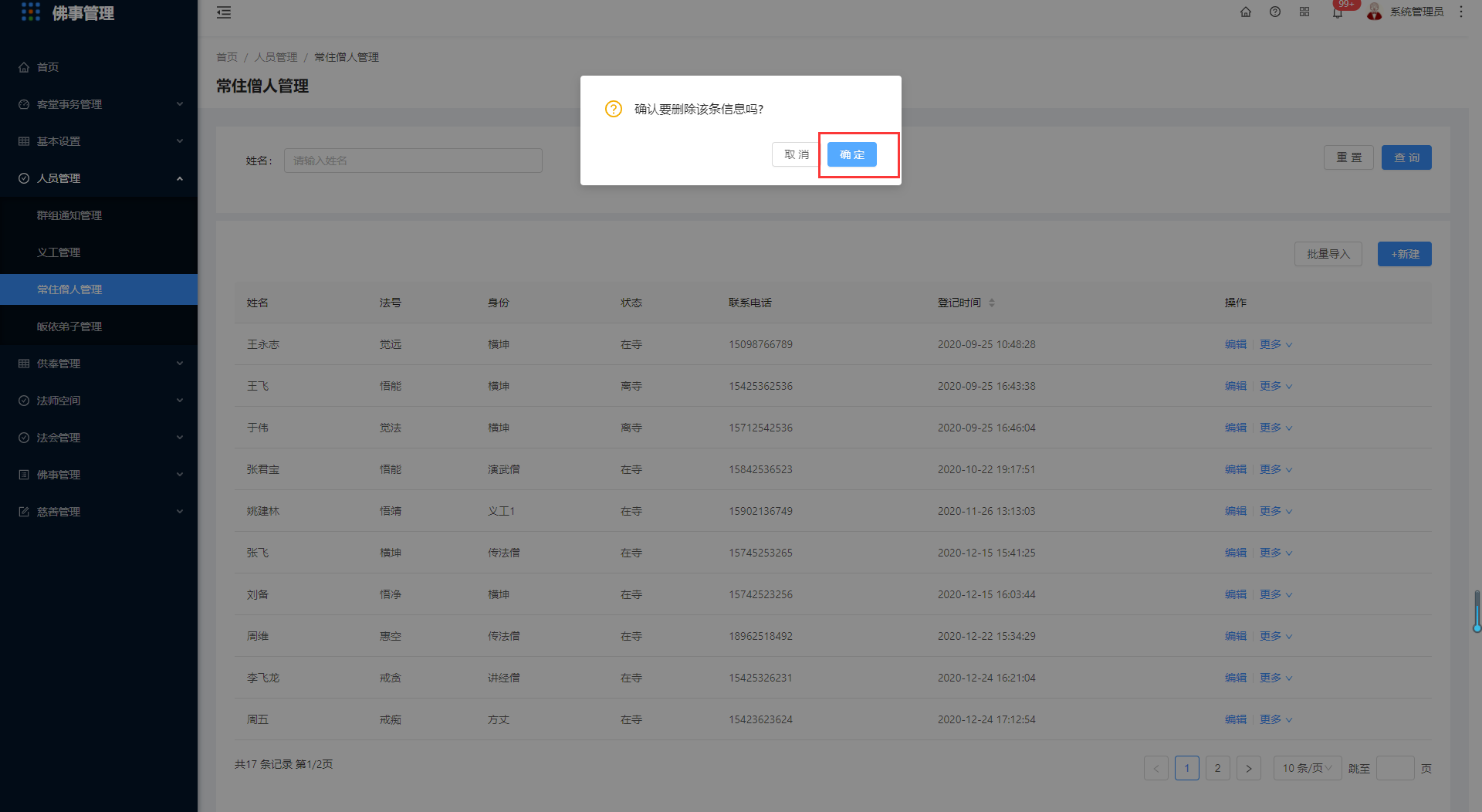Image resolution: width=1482 pixels, height=812 pixels.
Task: Click the 确定 confirm button in dialog
Action: pos(851,154)
